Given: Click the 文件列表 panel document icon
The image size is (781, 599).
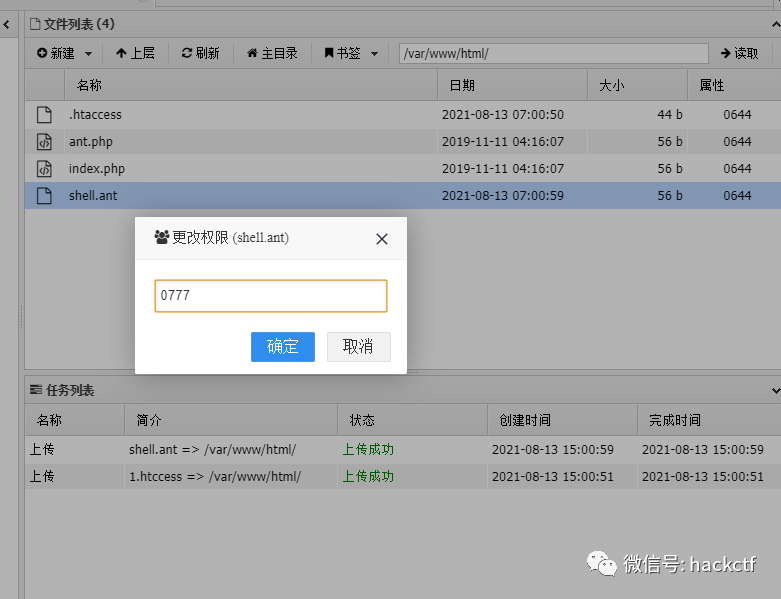Looking at the screenshot, I should [x=35, y=24].
